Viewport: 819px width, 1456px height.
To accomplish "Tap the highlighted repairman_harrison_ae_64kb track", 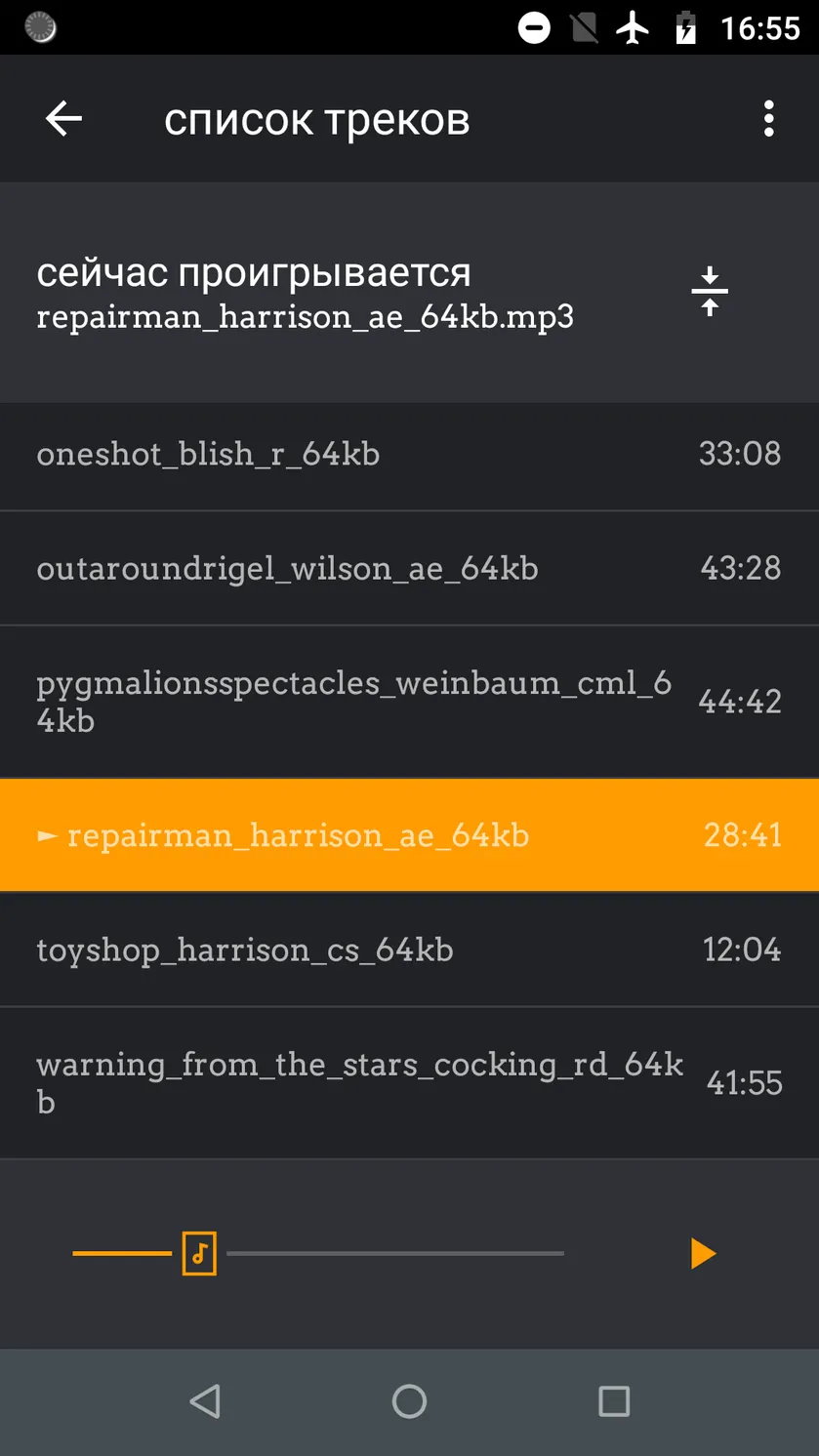I will (409, 835).
